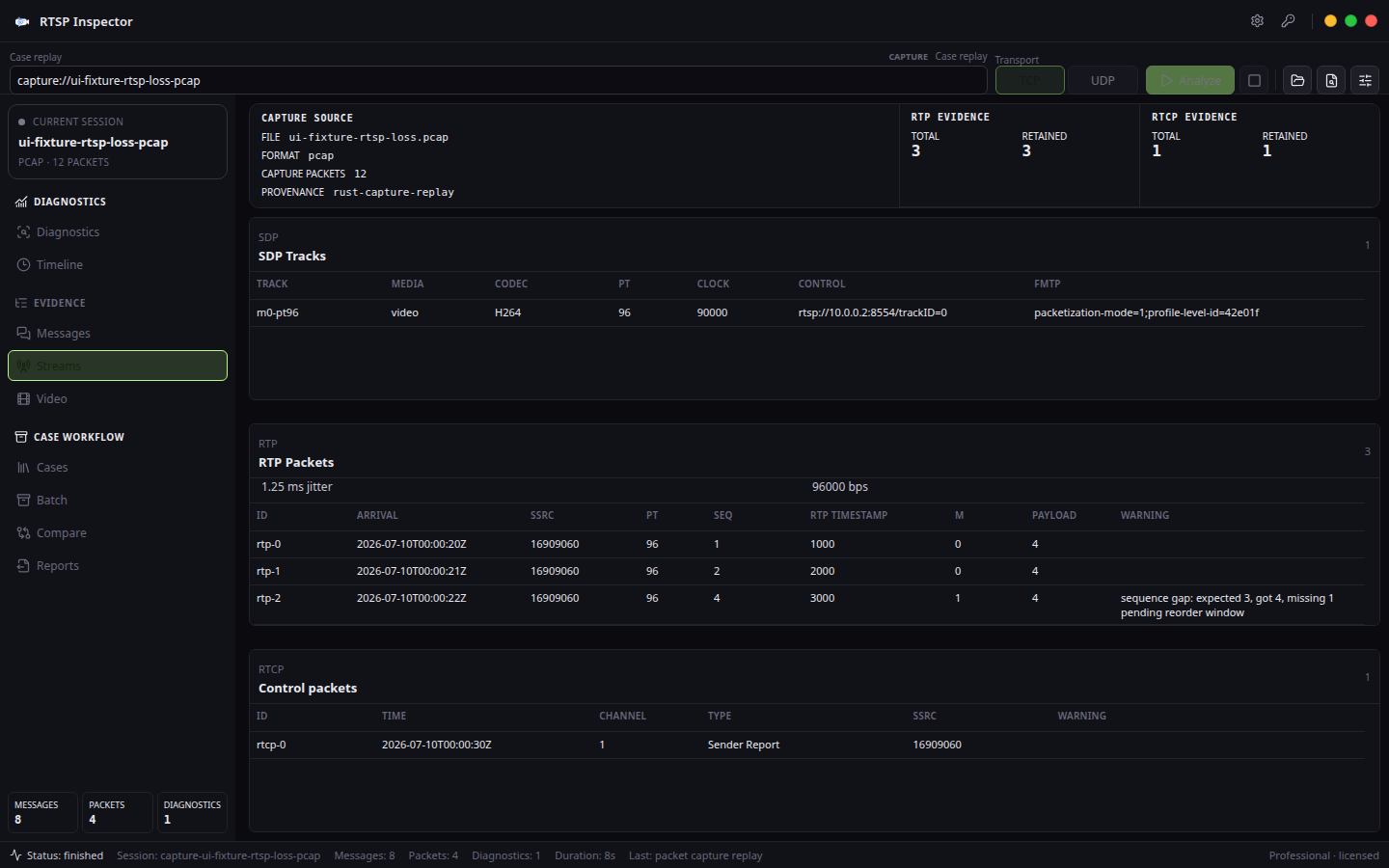Screen dimensions: 1389x868
Task: Click the RTSP Inspector app logo
Action: pyautogui.click(x=22, y=21)
